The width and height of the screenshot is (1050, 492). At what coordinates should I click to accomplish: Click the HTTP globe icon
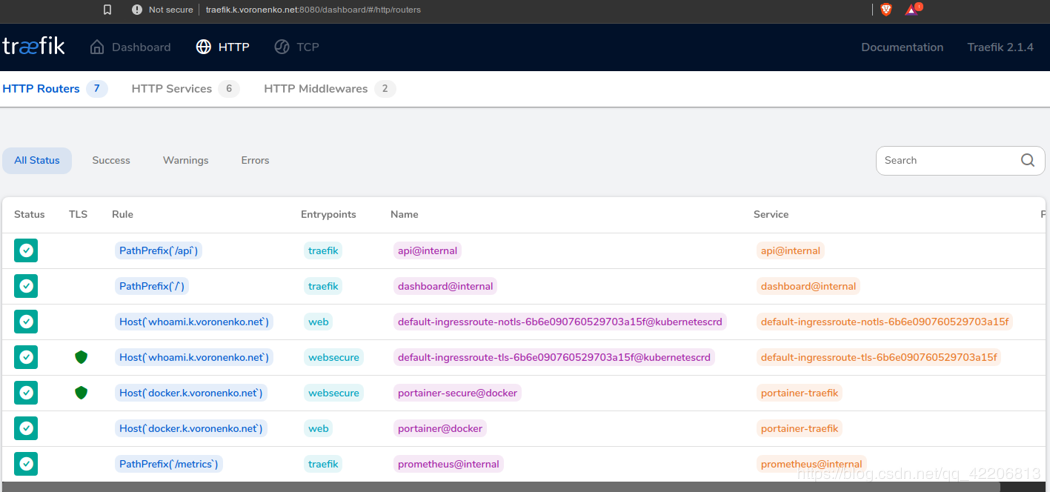(203, 47)
